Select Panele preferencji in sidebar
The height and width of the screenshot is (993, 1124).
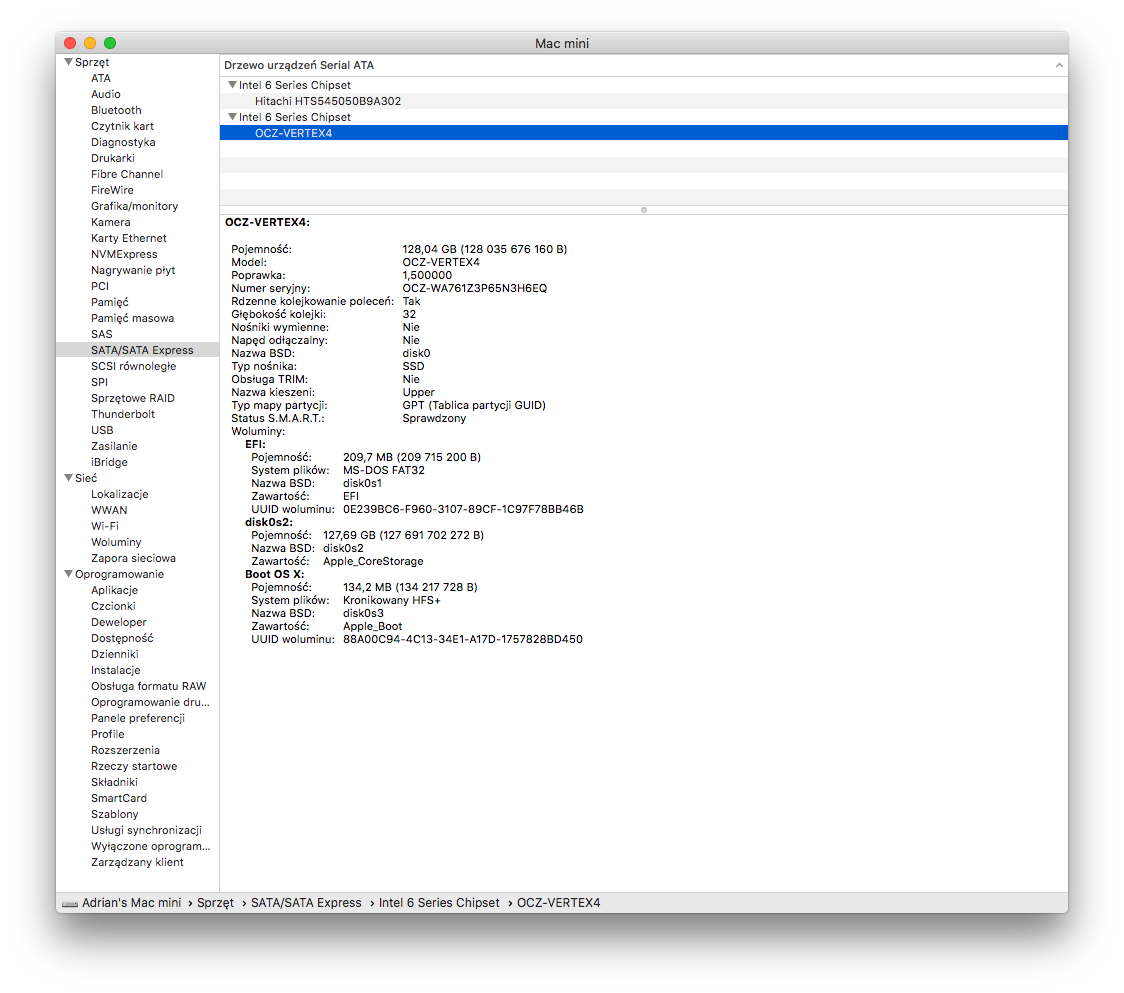pos(138,718)
